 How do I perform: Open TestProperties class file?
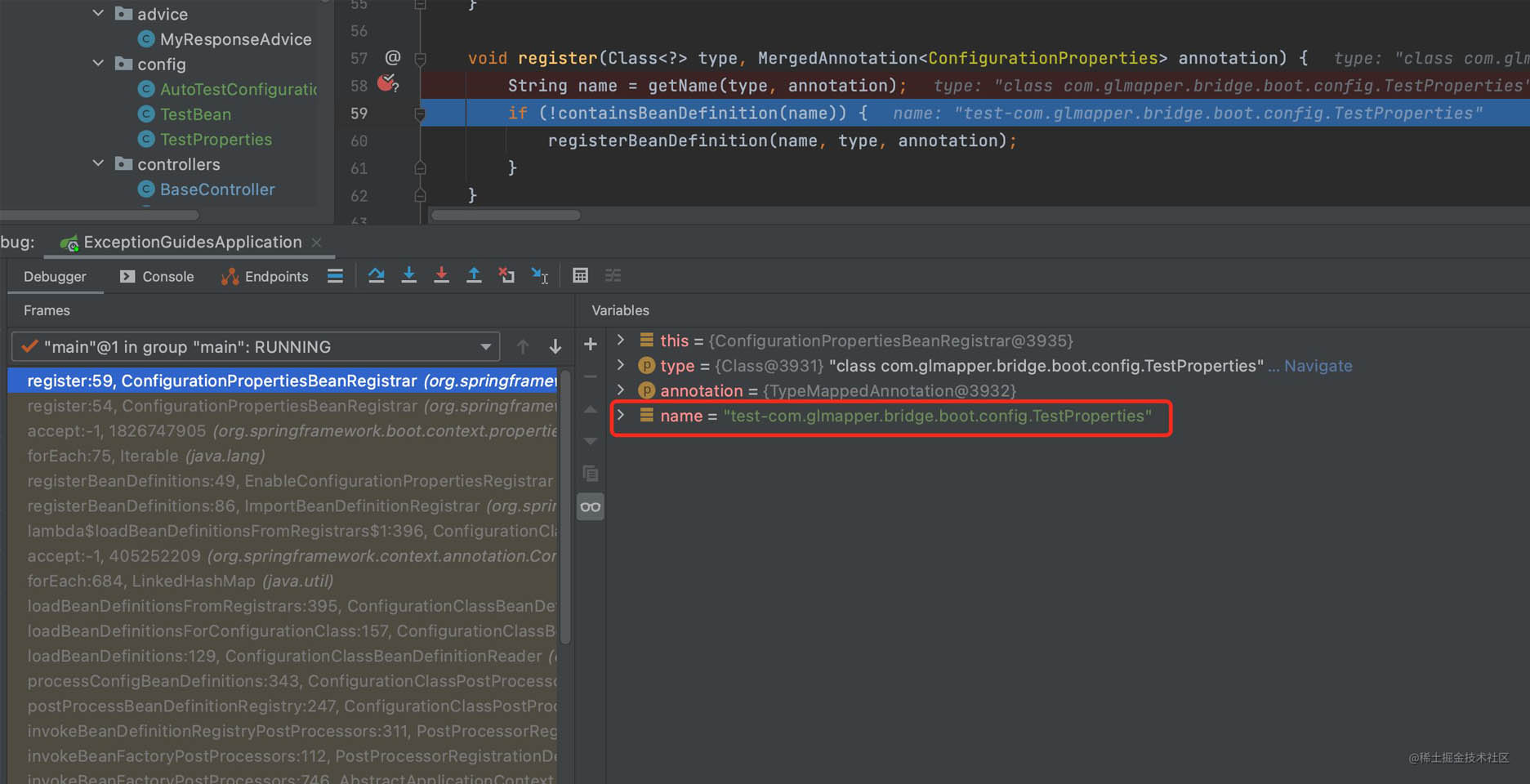(x=205, y=140)
